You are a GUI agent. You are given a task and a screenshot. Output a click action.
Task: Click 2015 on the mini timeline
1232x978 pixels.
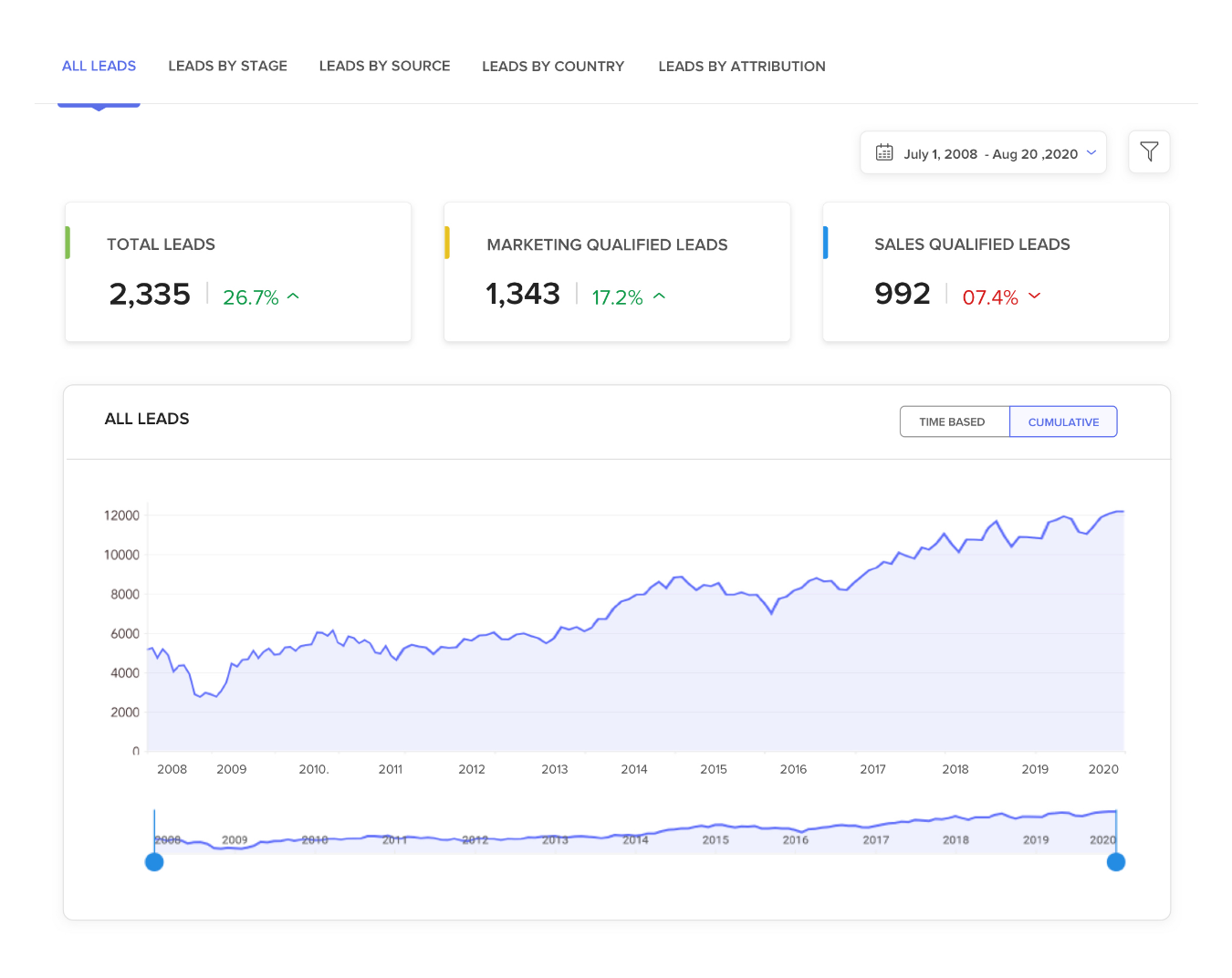(715, 840)
